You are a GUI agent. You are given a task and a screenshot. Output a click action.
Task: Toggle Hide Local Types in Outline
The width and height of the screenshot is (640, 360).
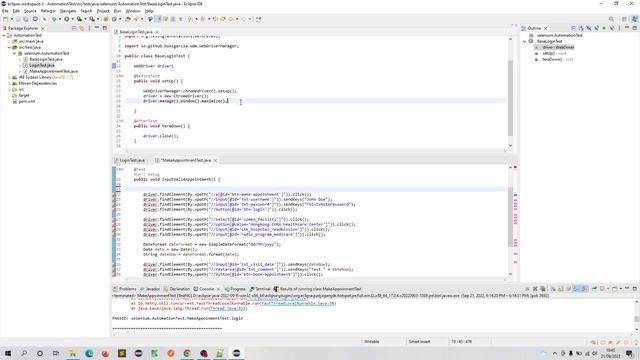(x=611, y=28)
